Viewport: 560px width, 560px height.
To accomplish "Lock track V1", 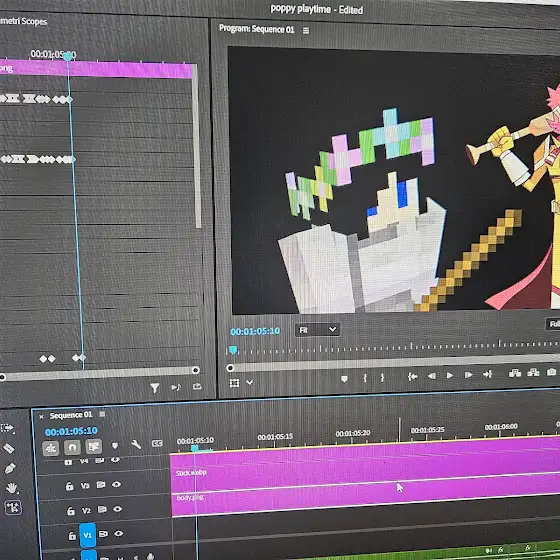I will [x=72, y=536].
